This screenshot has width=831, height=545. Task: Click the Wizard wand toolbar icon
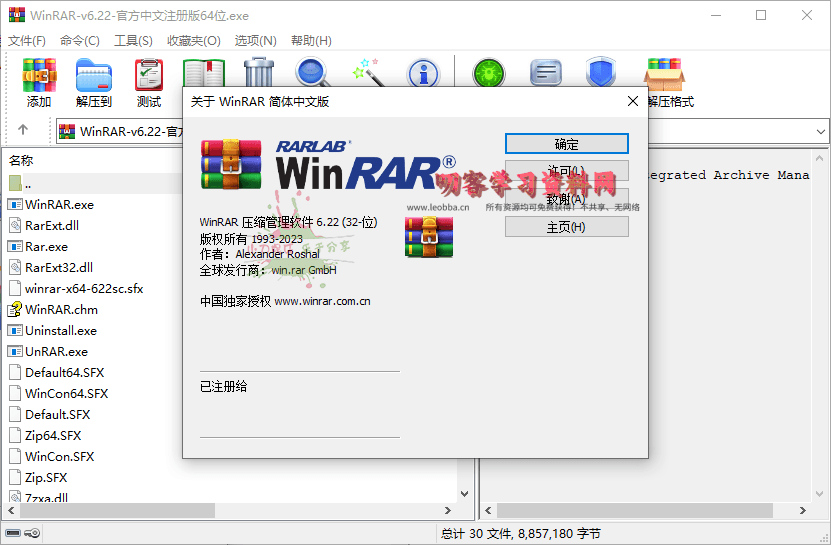point(368,73)
